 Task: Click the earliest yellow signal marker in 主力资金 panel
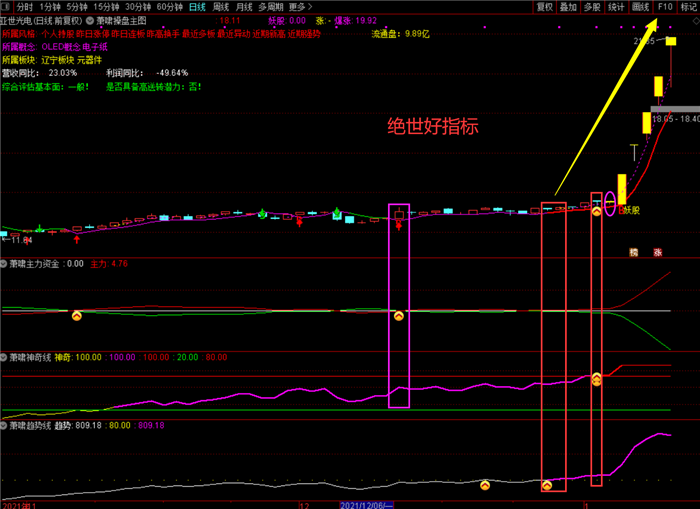tap(77, 316)
